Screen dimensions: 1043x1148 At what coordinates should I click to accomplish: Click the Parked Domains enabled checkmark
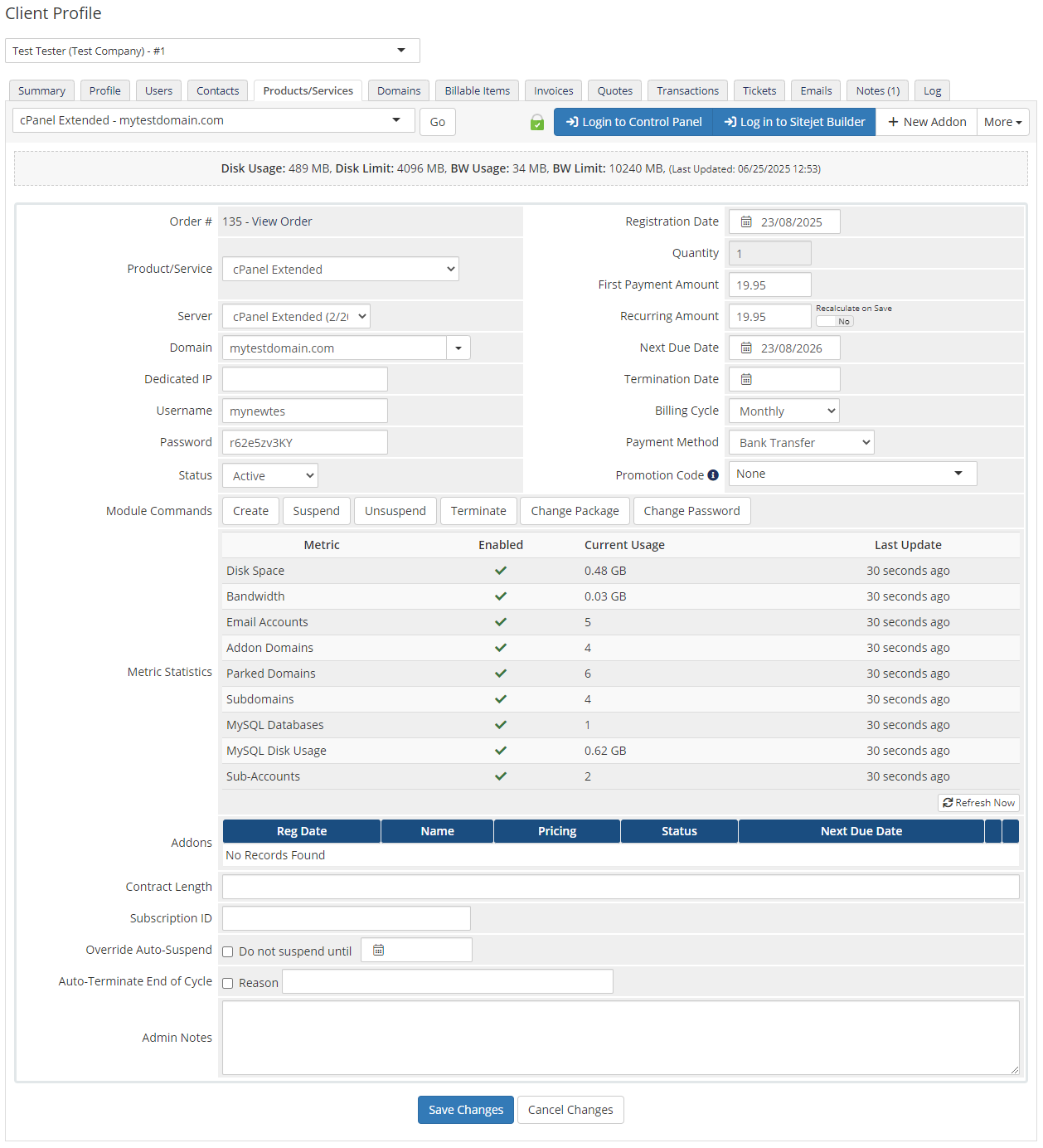[x=501, y=674]
